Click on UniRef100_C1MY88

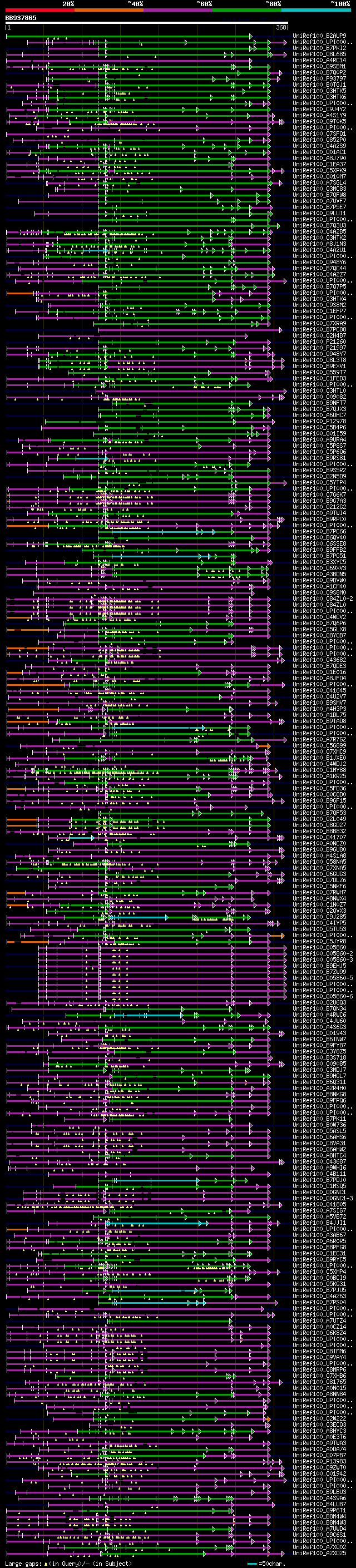[319, 770]
